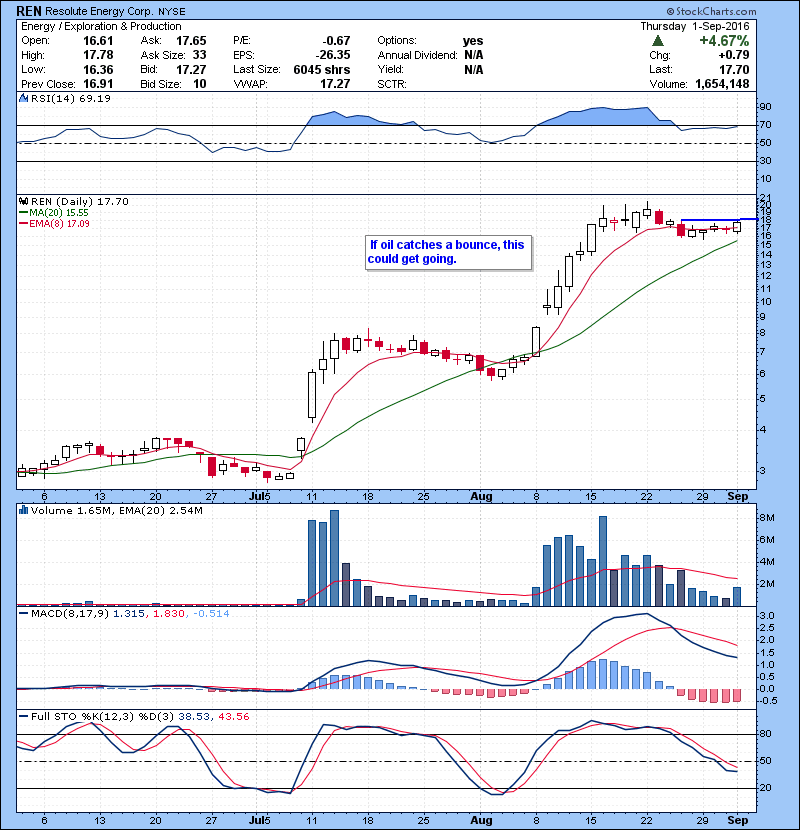Click the blue oil bounce annotation box
This screenshot has height=830, width=800.
coord(448,252)
